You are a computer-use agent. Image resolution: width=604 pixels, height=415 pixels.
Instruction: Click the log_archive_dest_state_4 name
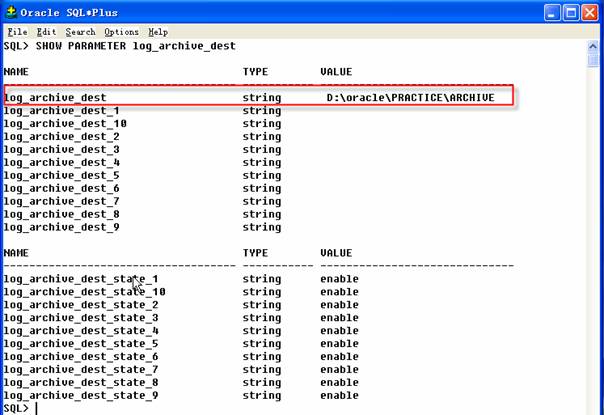point(81,331)
